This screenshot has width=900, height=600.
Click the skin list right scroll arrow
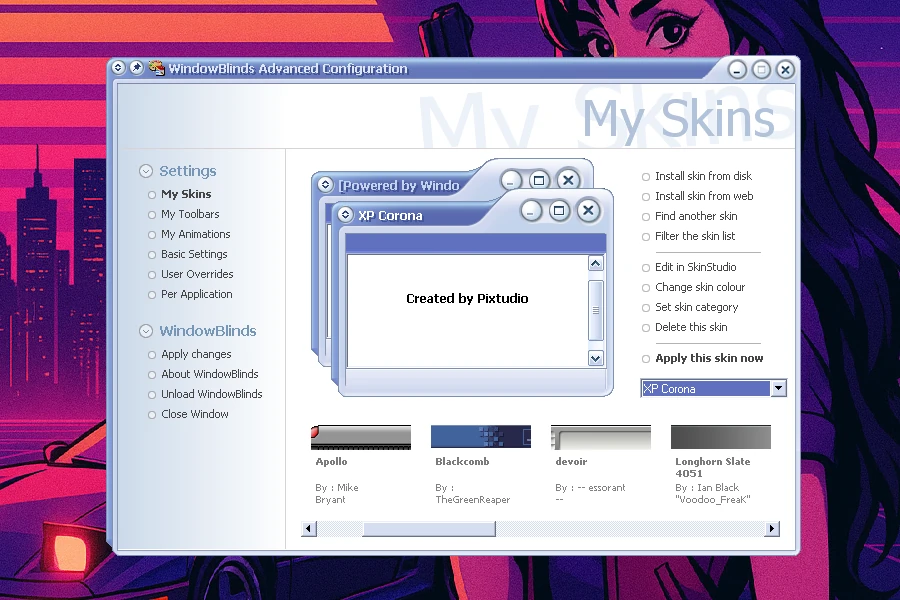click(771, 528)
